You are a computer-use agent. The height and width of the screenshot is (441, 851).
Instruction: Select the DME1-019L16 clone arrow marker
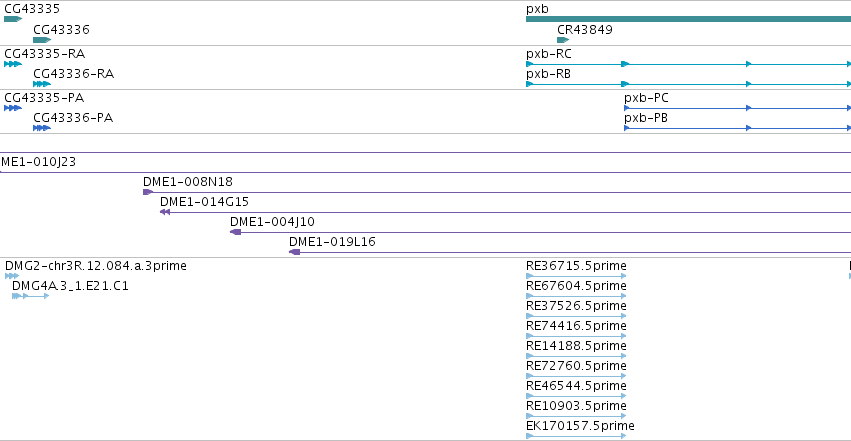(295, 252)
